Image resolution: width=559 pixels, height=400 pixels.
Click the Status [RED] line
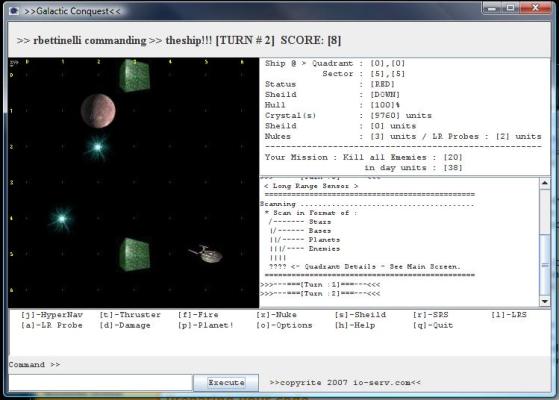tap(330, 84)
